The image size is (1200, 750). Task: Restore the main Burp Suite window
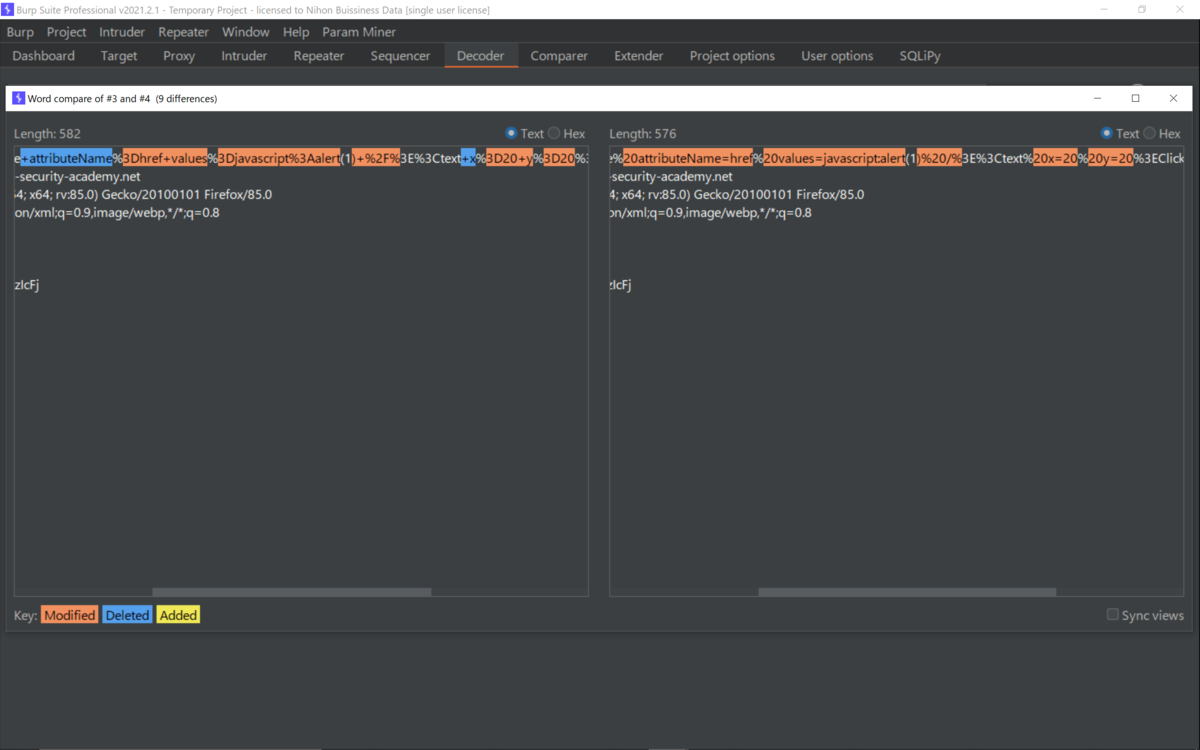(x=1142, y=9)
